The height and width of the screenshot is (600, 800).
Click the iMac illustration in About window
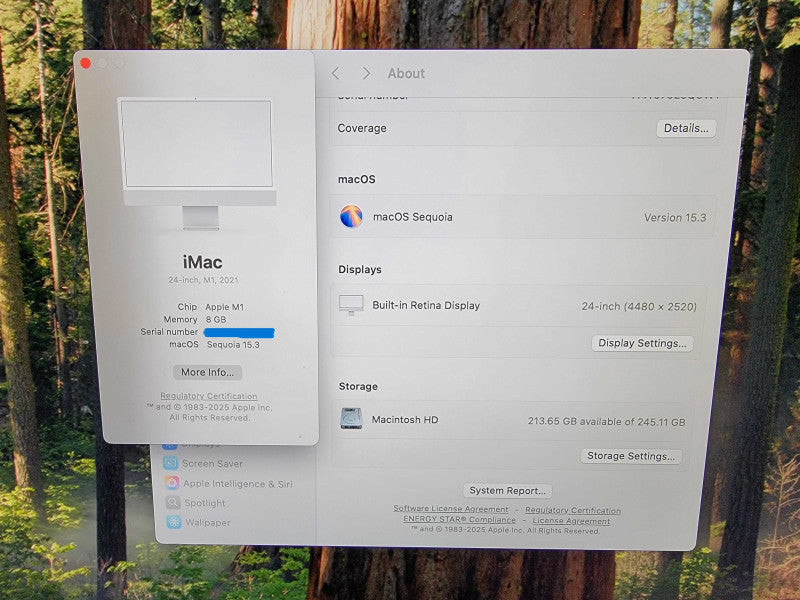(198, 164)
